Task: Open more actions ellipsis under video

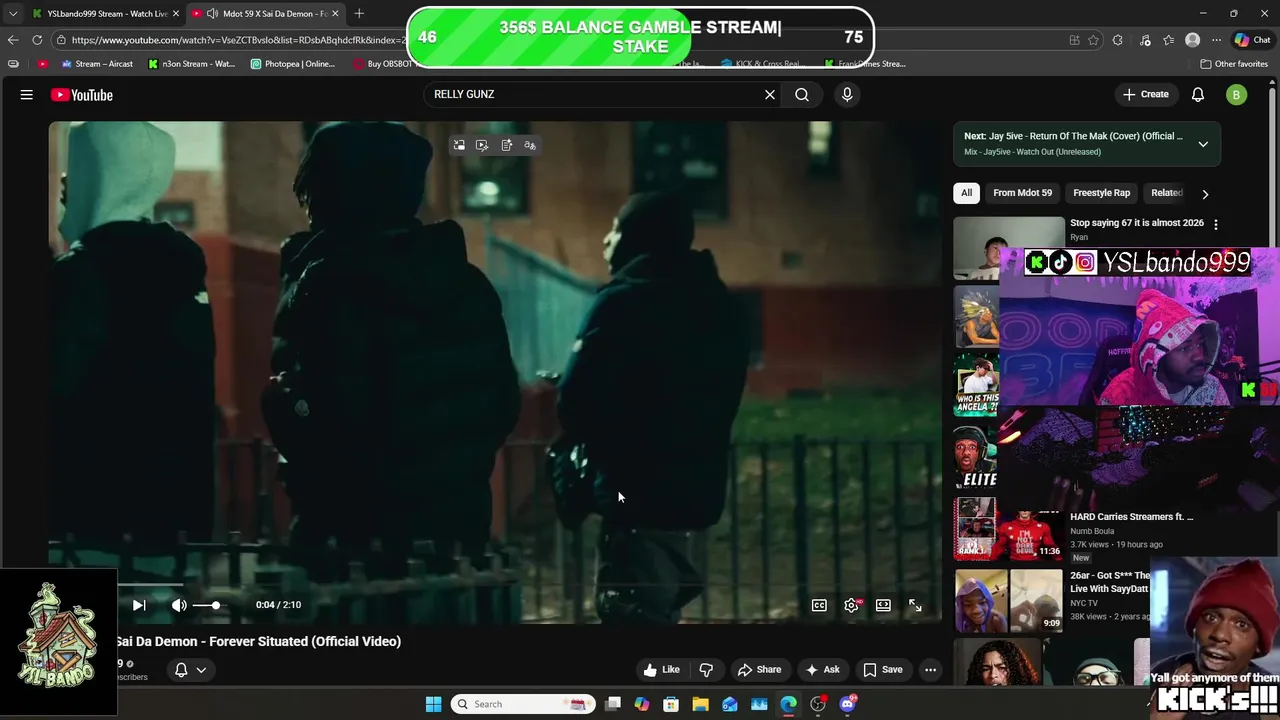Action: click(930, 670)
